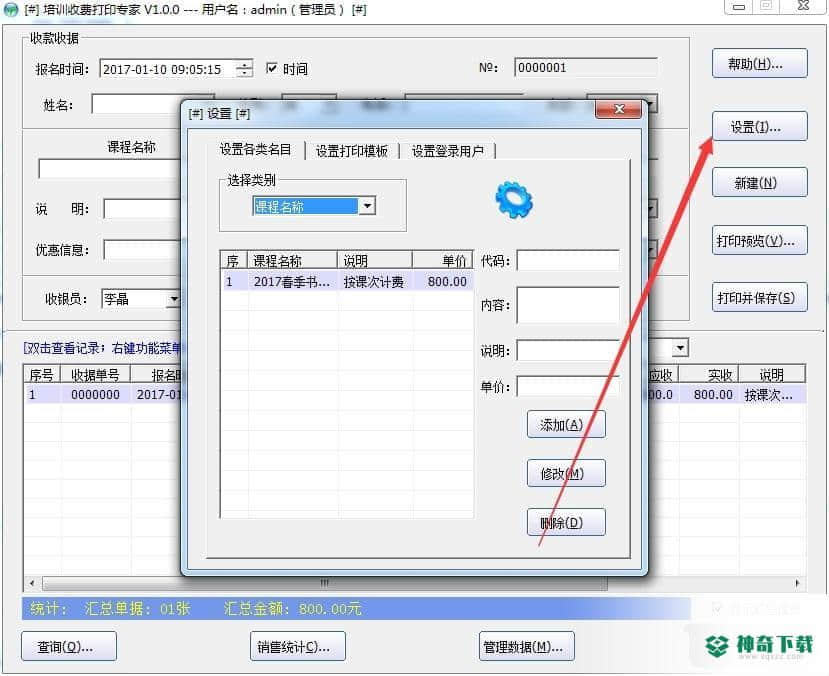Open 帮助(H) from the main window
This screenshot has width=829, height=676.
click(x=759, y=63)
